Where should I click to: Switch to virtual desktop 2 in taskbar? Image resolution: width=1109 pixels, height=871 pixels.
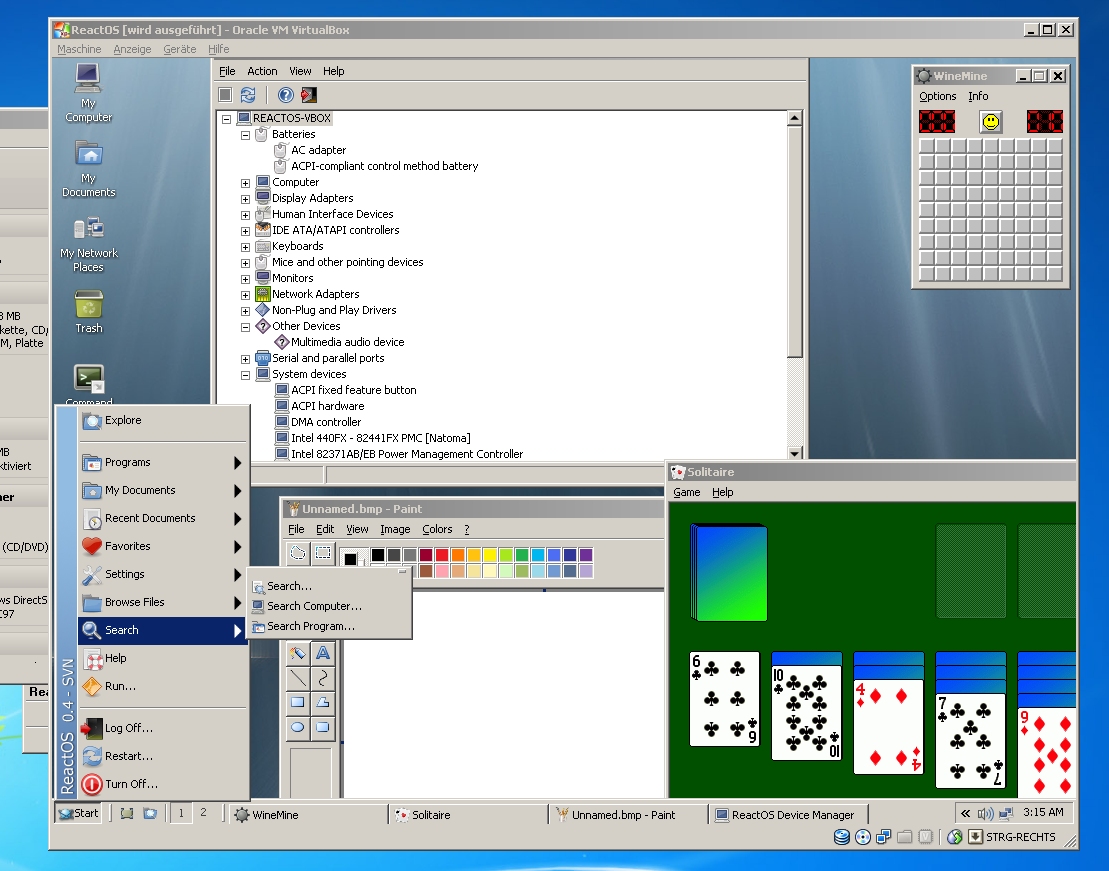pos(204,813)
